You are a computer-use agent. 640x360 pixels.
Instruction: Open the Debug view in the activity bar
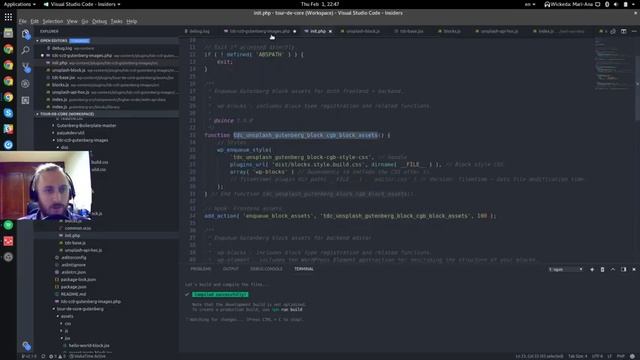point(25,84)
